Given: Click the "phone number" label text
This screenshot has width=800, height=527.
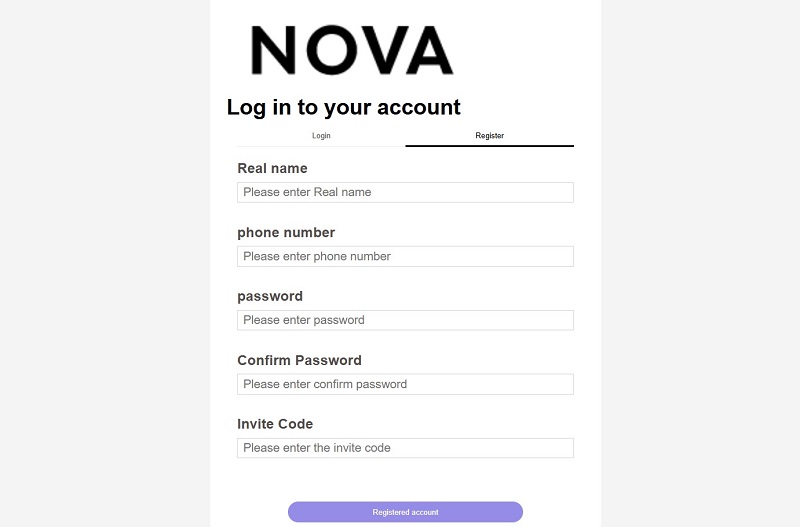Looking at the screenshot, I should click(286, 232).
